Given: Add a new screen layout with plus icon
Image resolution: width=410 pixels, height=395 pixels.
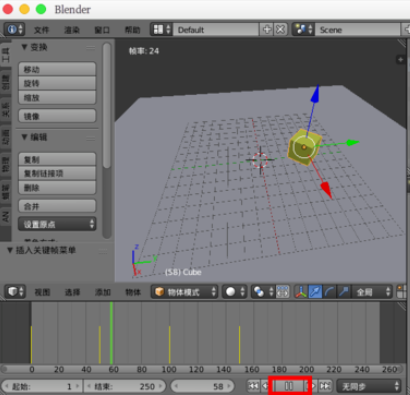Looking at the screenshot, I should click(267, 29).
